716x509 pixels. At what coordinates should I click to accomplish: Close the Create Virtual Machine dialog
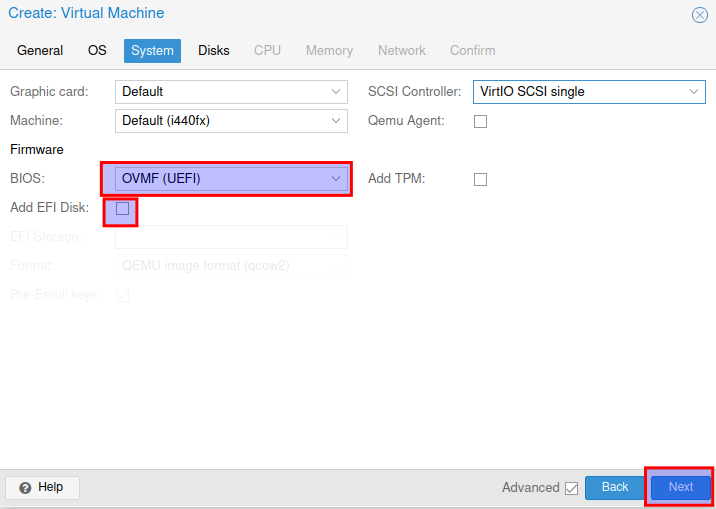pos(699,15)
